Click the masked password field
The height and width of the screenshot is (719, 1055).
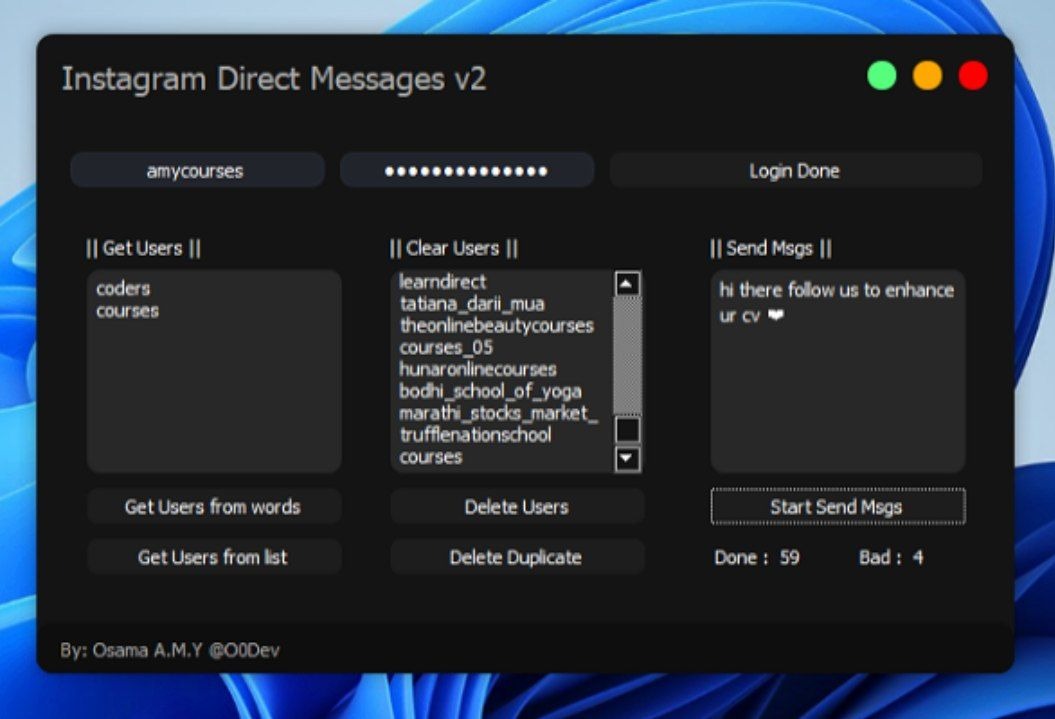coord(467,170)
